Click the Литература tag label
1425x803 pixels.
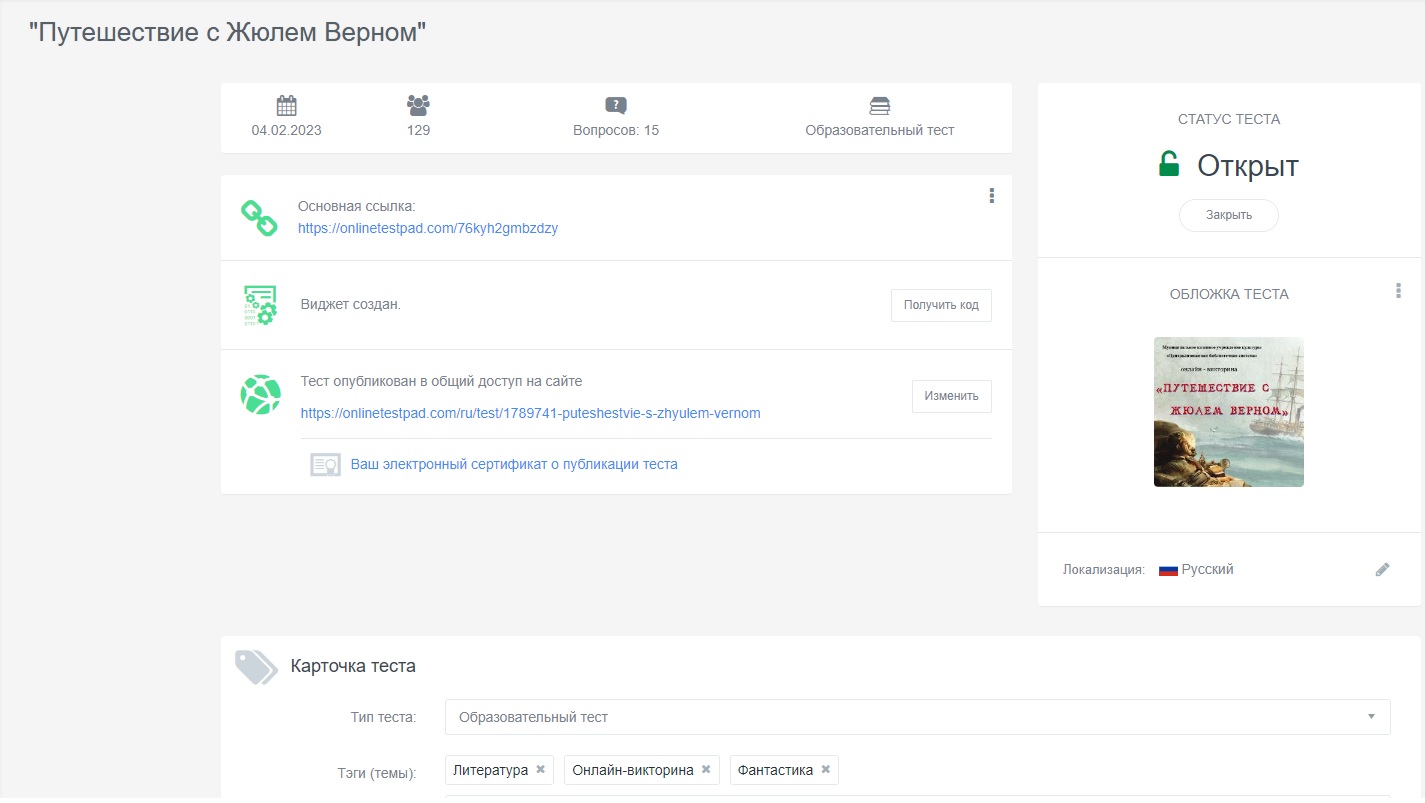[490, 770]
